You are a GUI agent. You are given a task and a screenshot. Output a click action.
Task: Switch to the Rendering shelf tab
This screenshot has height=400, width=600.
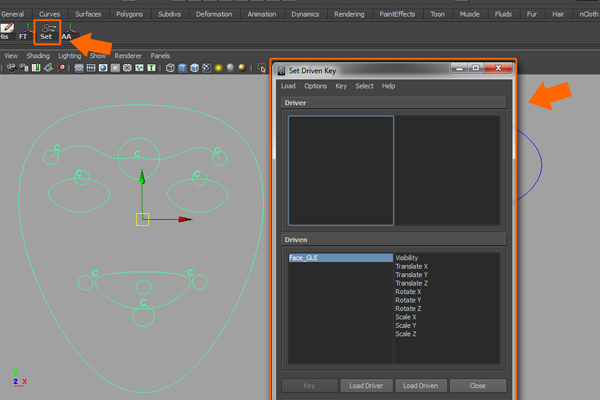(x=349, y=14)
